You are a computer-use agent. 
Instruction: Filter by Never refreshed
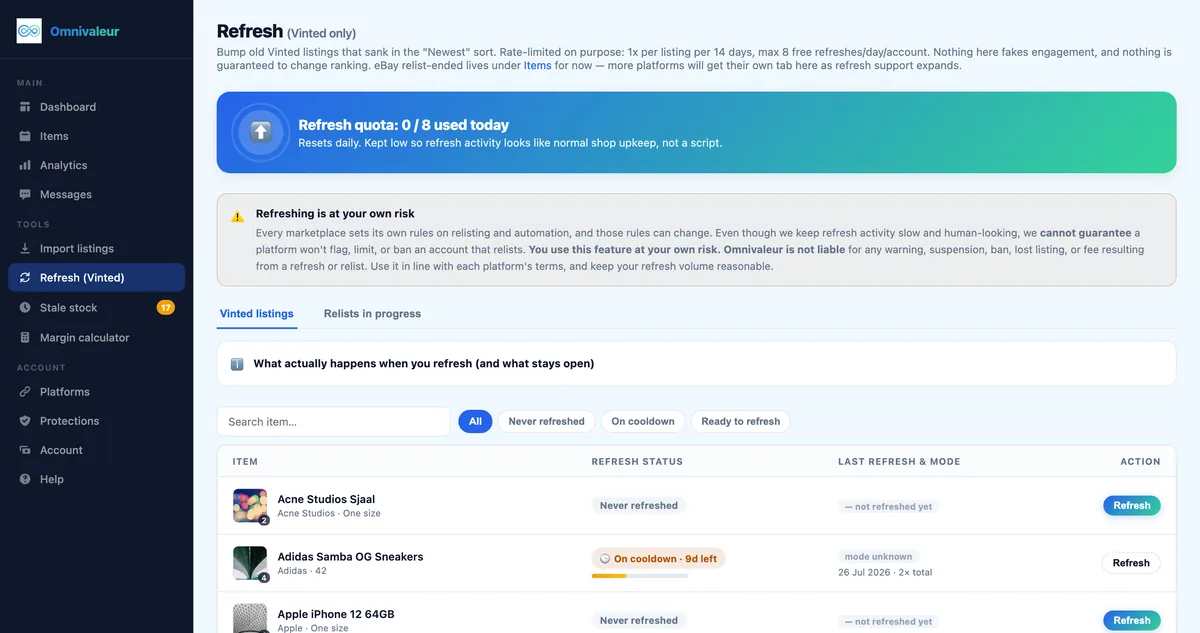[546, 422]
